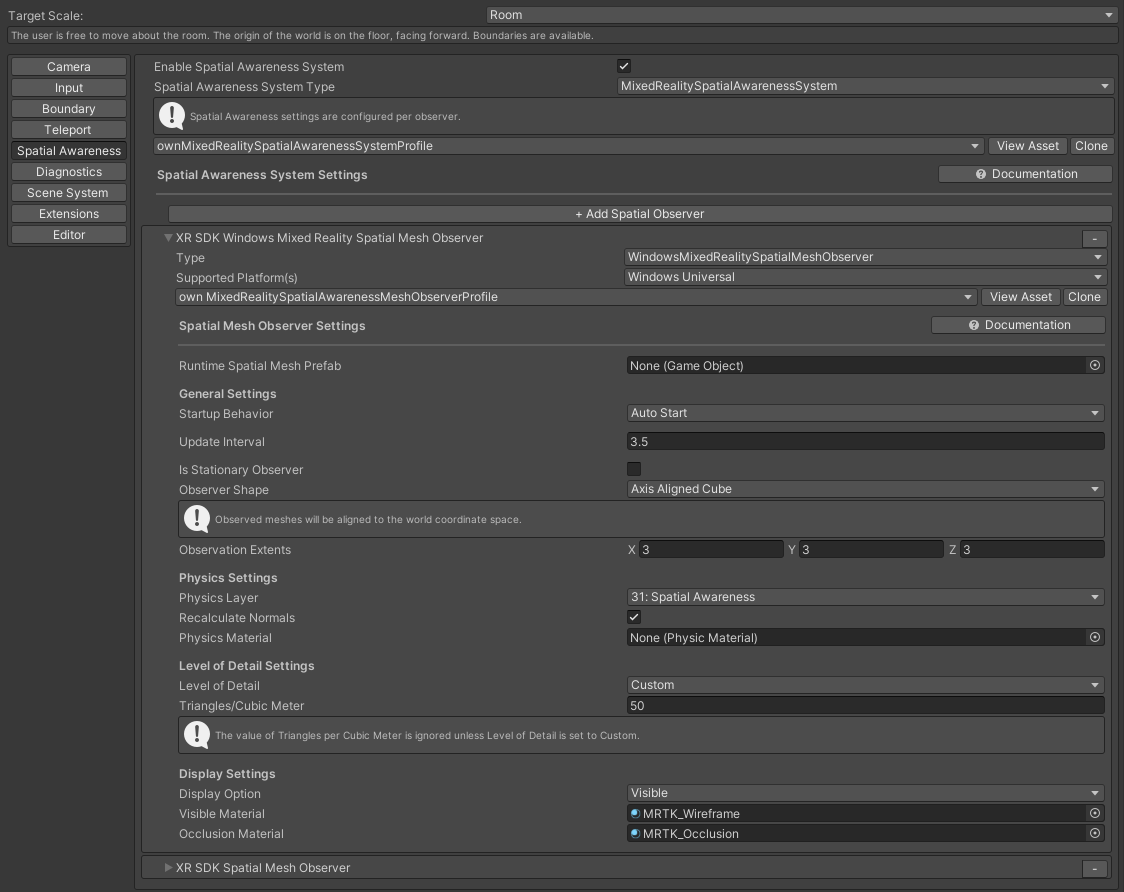Select Spatial Awareness tab

tap(69, 151)
